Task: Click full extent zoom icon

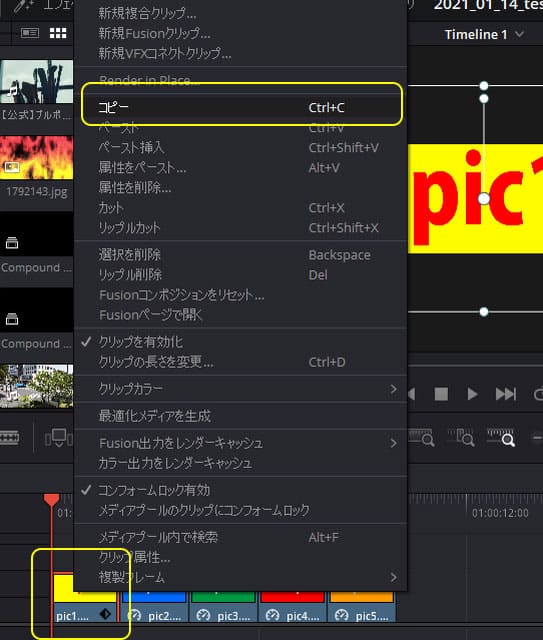Action: tap(422, 437)
